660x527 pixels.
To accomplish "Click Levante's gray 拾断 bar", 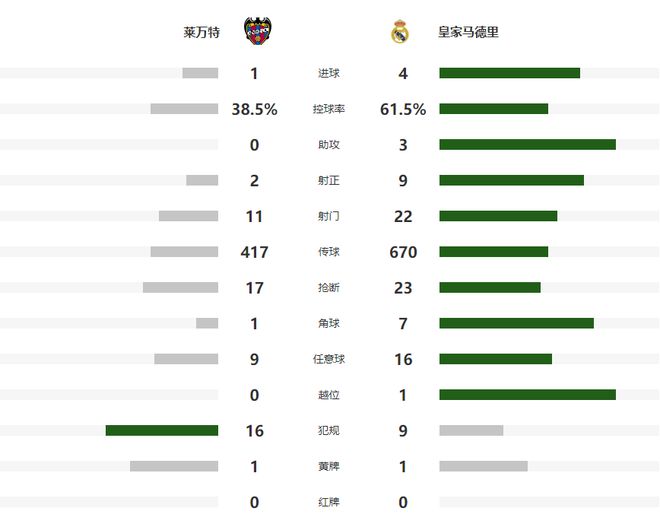I will click(180, 288).
